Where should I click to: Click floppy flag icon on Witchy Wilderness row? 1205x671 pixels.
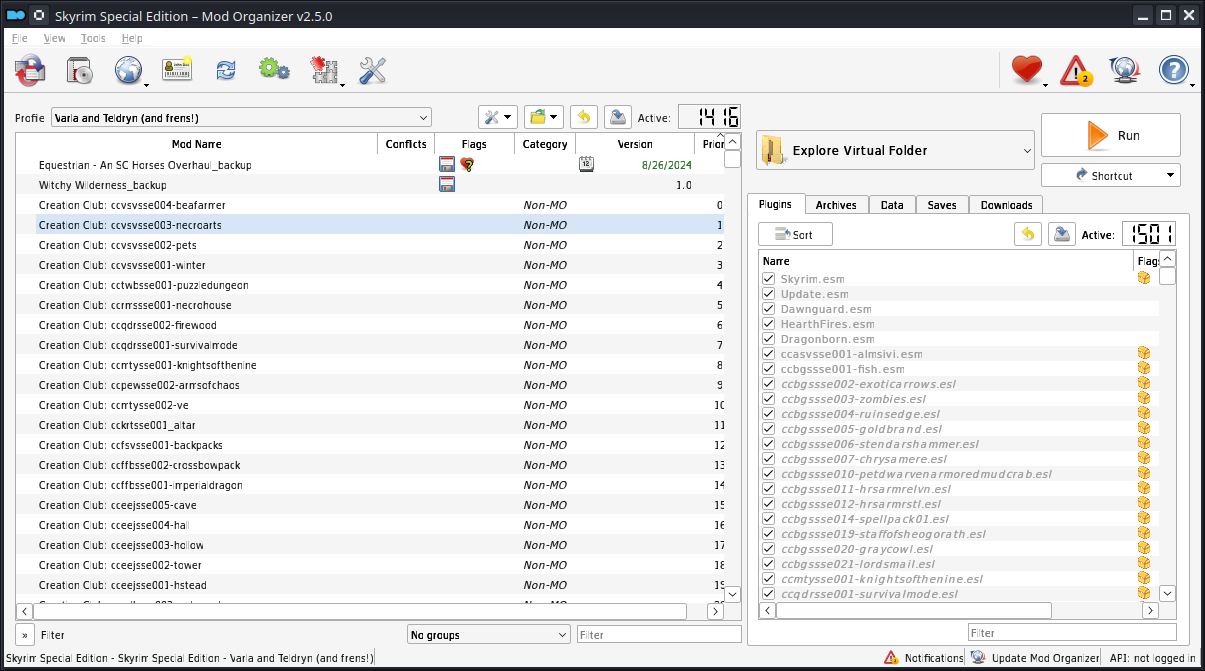point(447,185)
